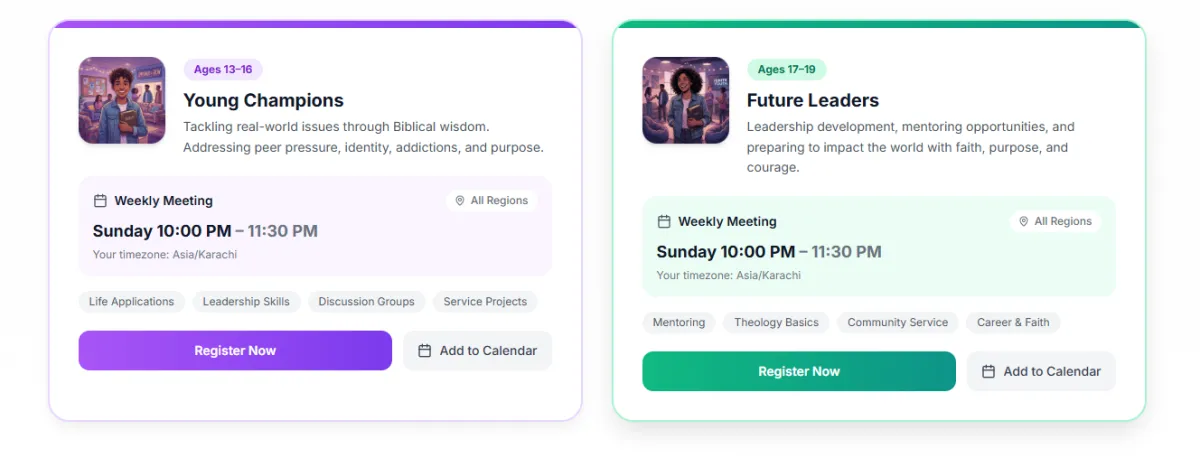Select the Discussion Groups tag

[366, 302]
